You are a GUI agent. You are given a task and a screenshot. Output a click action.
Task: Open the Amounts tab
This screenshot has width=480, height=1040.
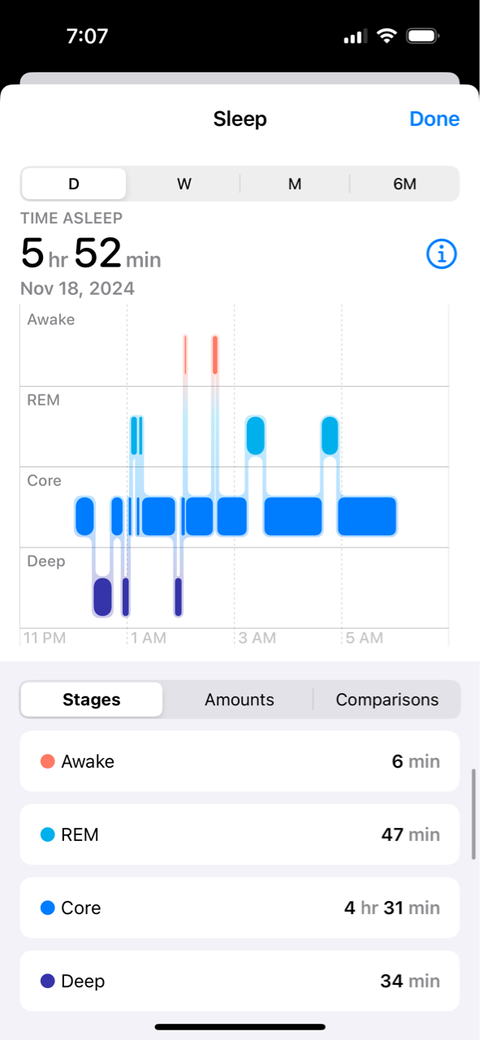click(239, 700)
